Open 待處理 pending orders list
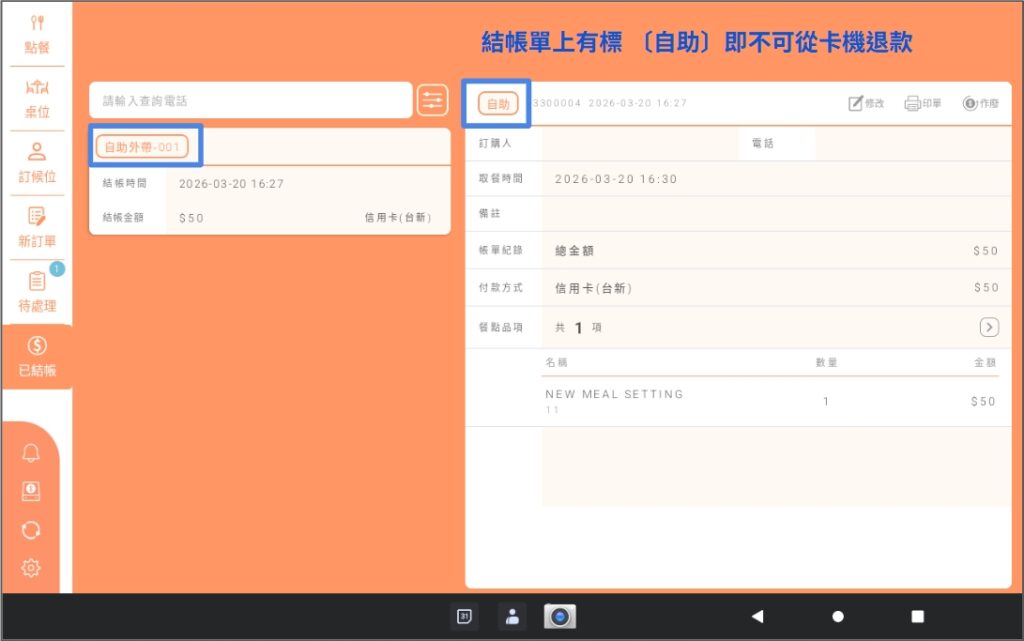 [x=37, y=292]
